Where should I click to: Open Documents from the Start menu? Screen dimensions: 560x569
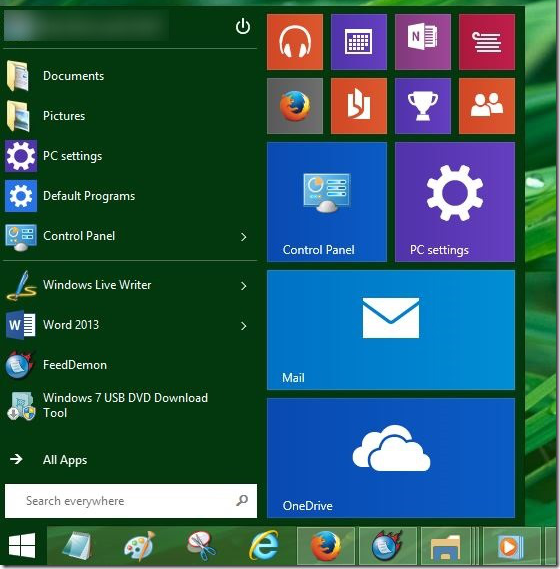click(x=130, y=76)
